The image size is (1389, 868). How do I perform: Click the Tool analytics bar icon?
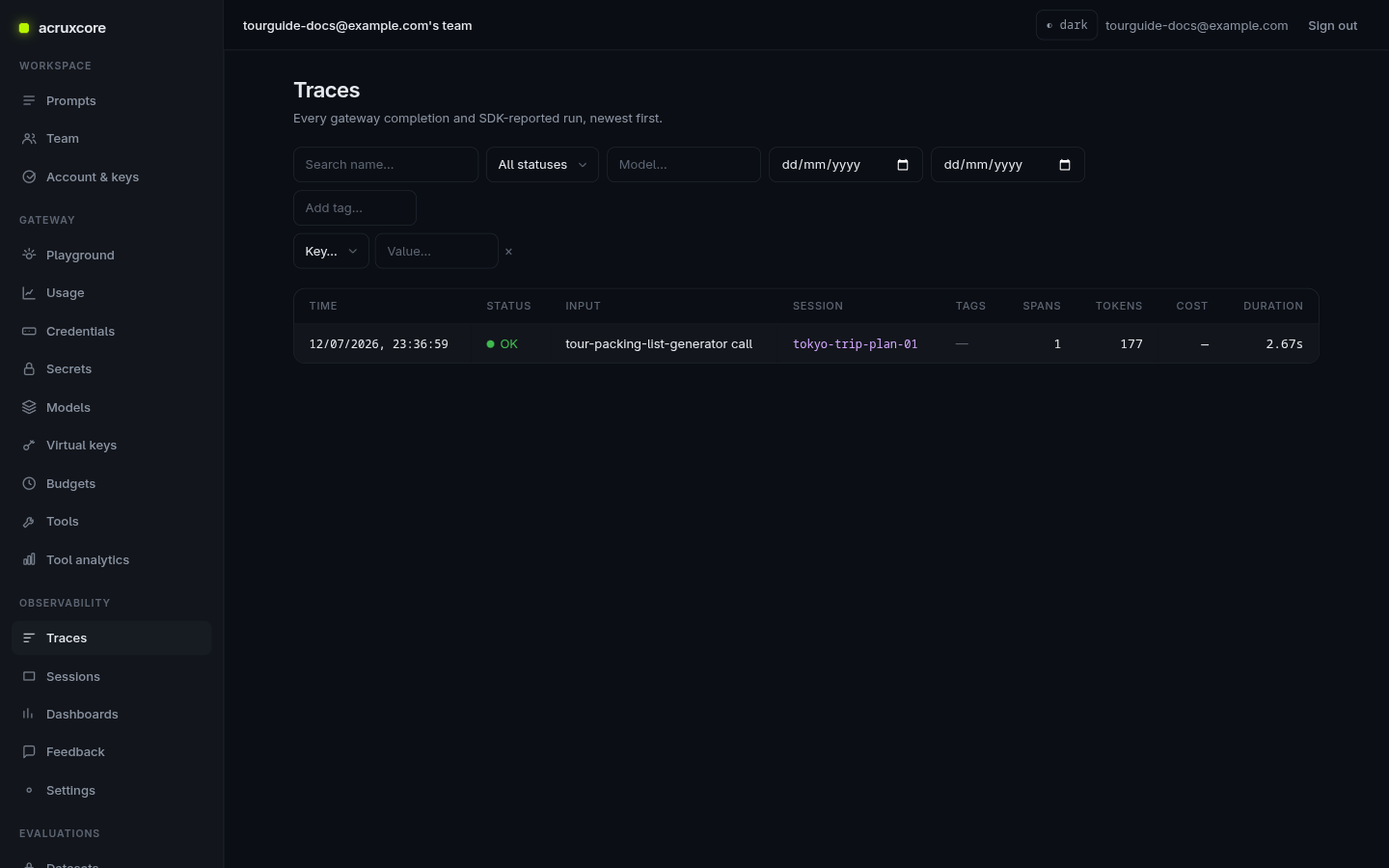[29, 560]
